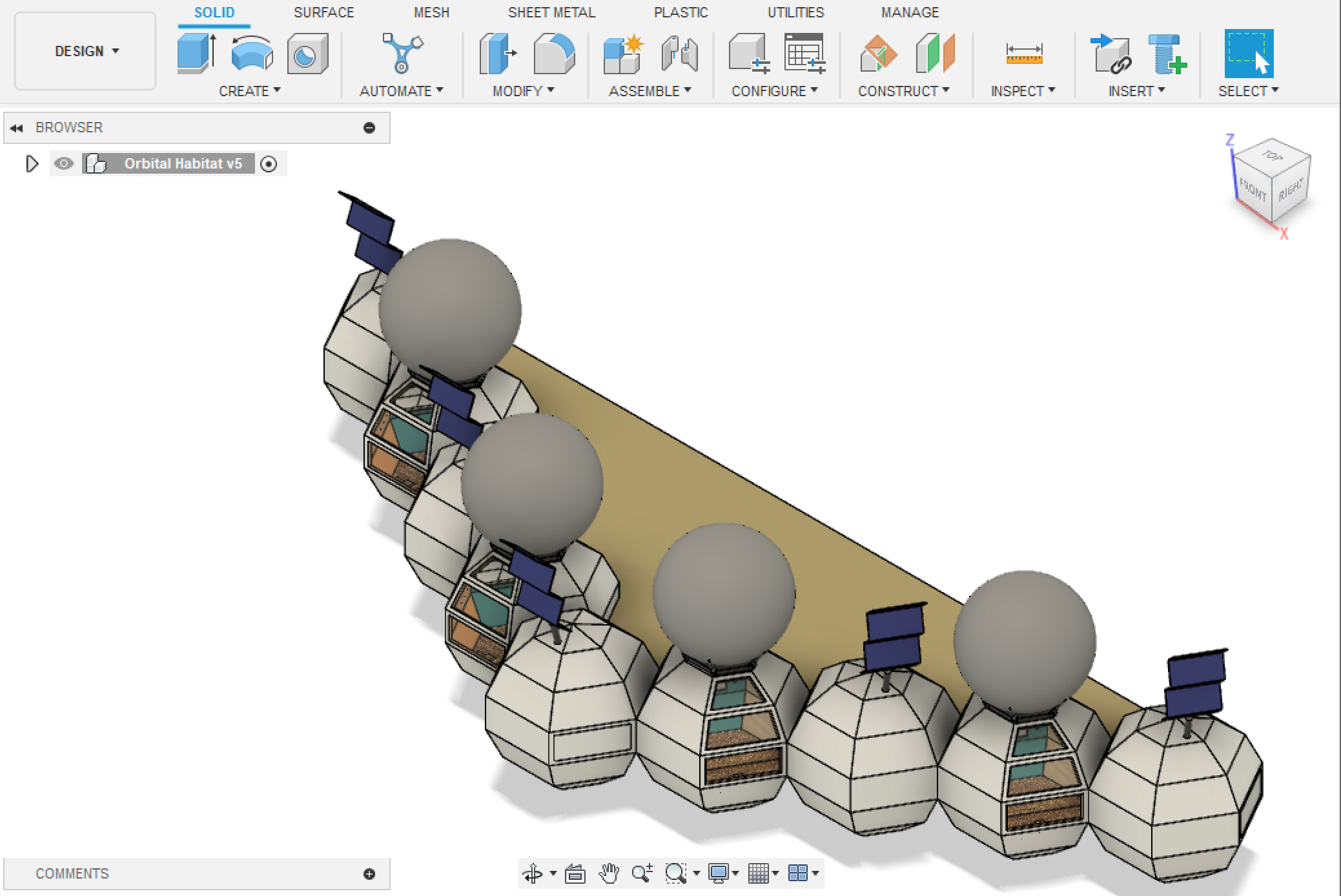Click the Insert Fastener bolt icon
This screenshot has width=1341, height=896.
[x=1167, y=54]
